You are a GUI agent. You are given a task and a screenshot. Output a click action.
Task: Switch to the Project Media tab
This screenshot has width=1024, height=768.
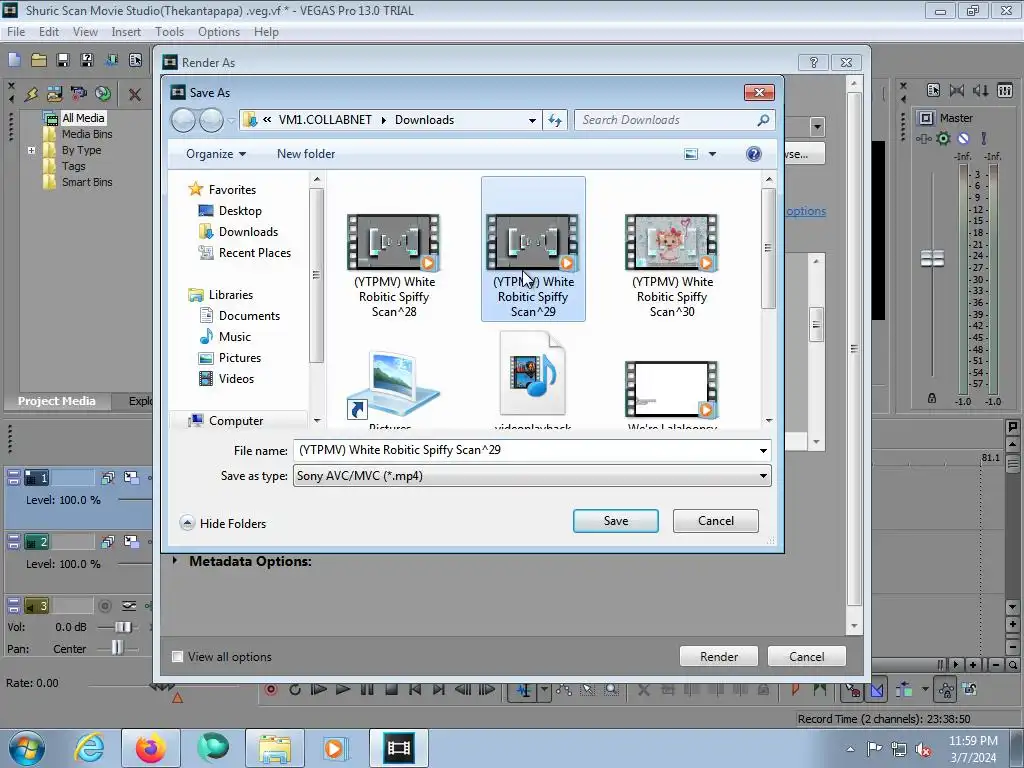click(x=56, y=401)
